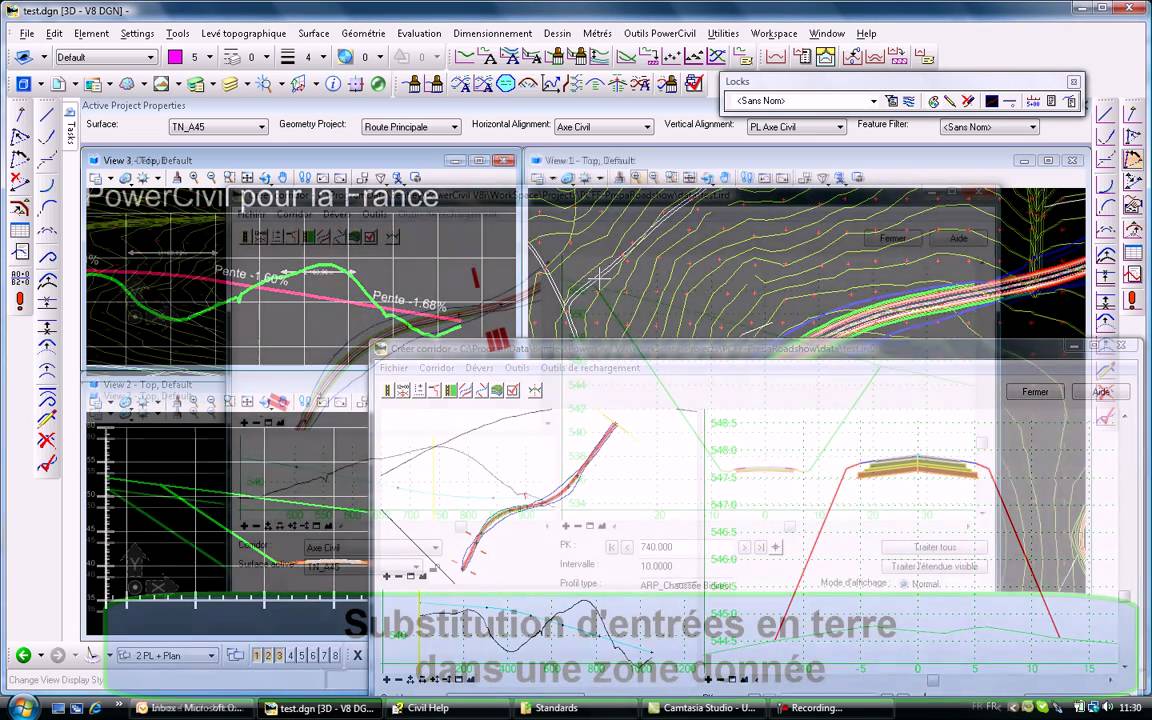
Task: Click the station 5+00 lock icon
Action: tap(1033, 101)
